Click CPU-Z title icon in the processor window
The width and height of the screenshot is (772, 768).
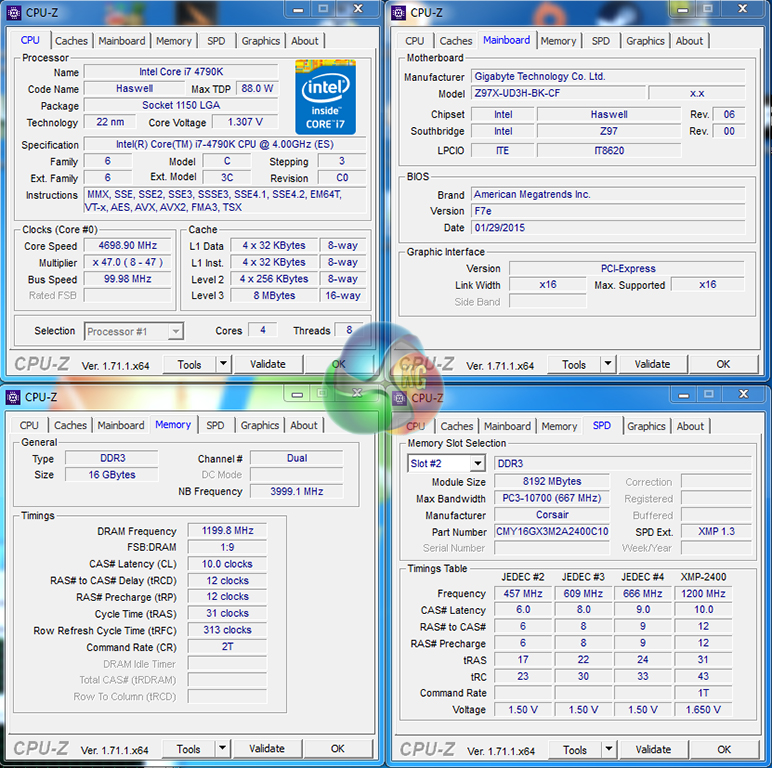[x=13, y=13]
